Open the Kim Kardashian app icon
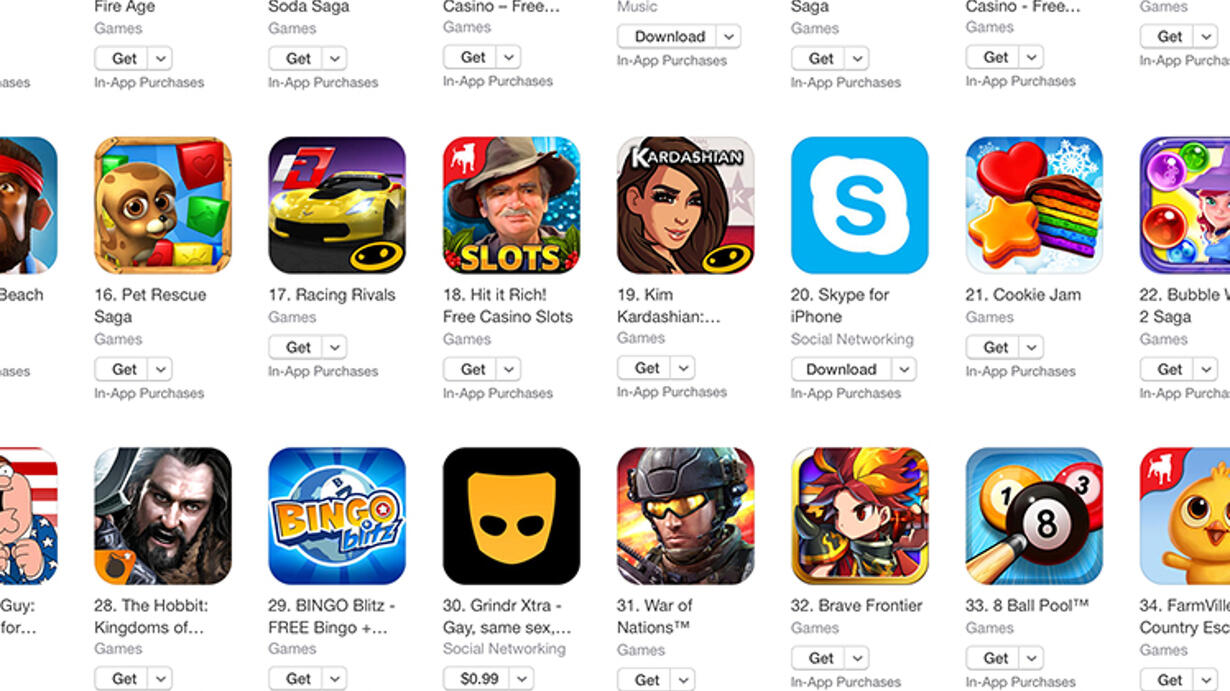This screenshot has height=691, width=1230. click(685, 205)
